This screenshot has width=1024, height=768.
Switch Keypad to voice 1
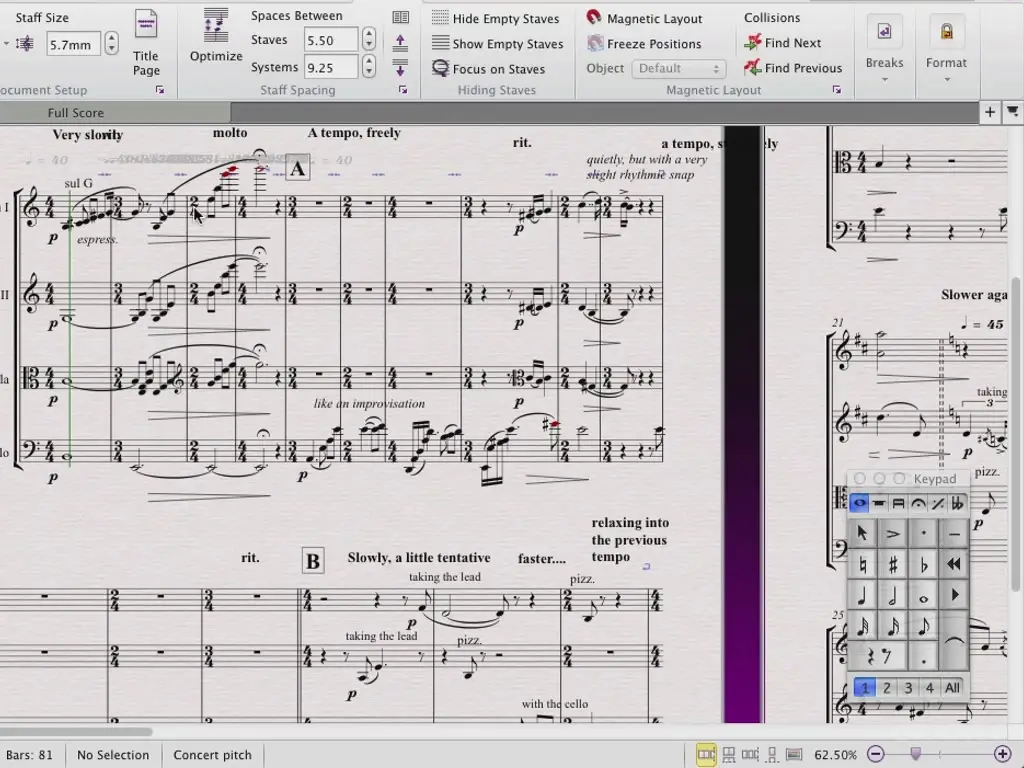tap(865, 688)
